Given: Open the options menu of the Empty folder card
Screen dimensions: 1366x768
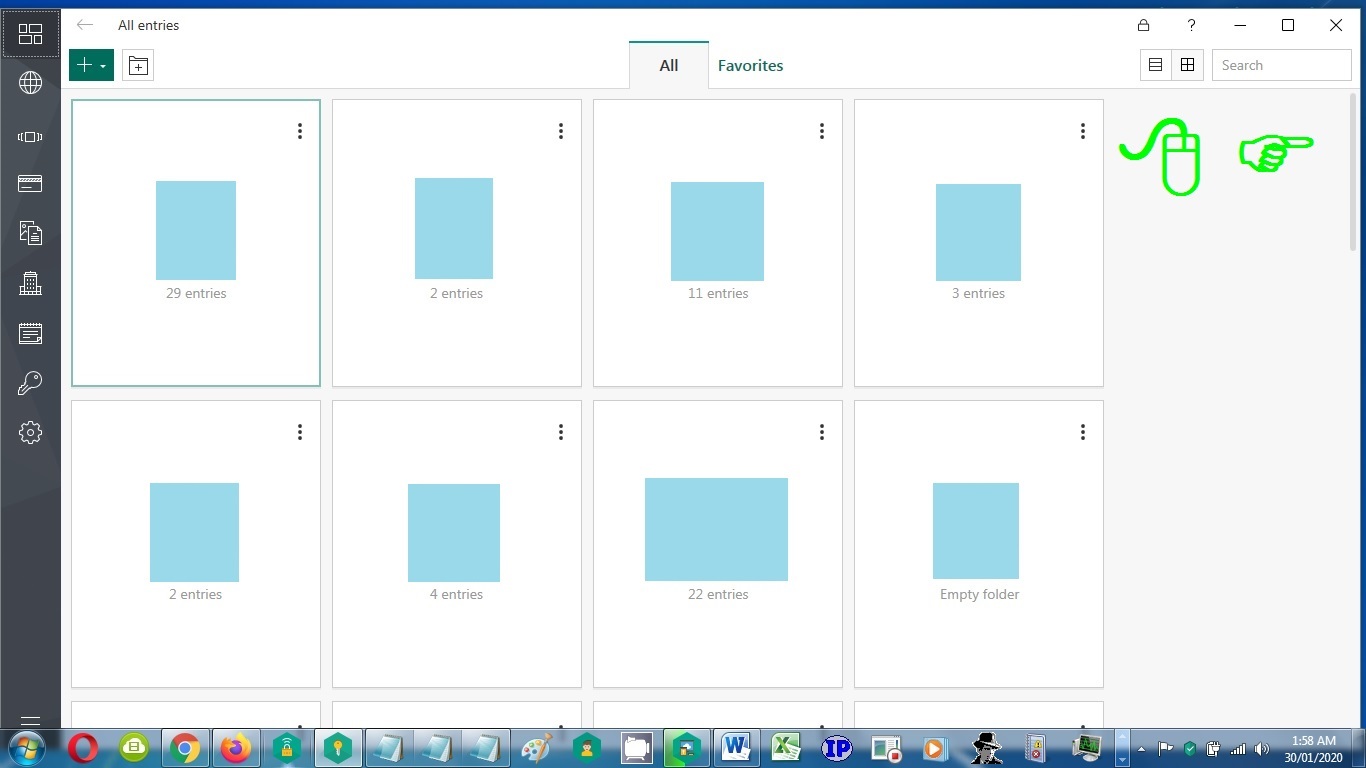Looking at the screenshot, I should point(1082,432).
